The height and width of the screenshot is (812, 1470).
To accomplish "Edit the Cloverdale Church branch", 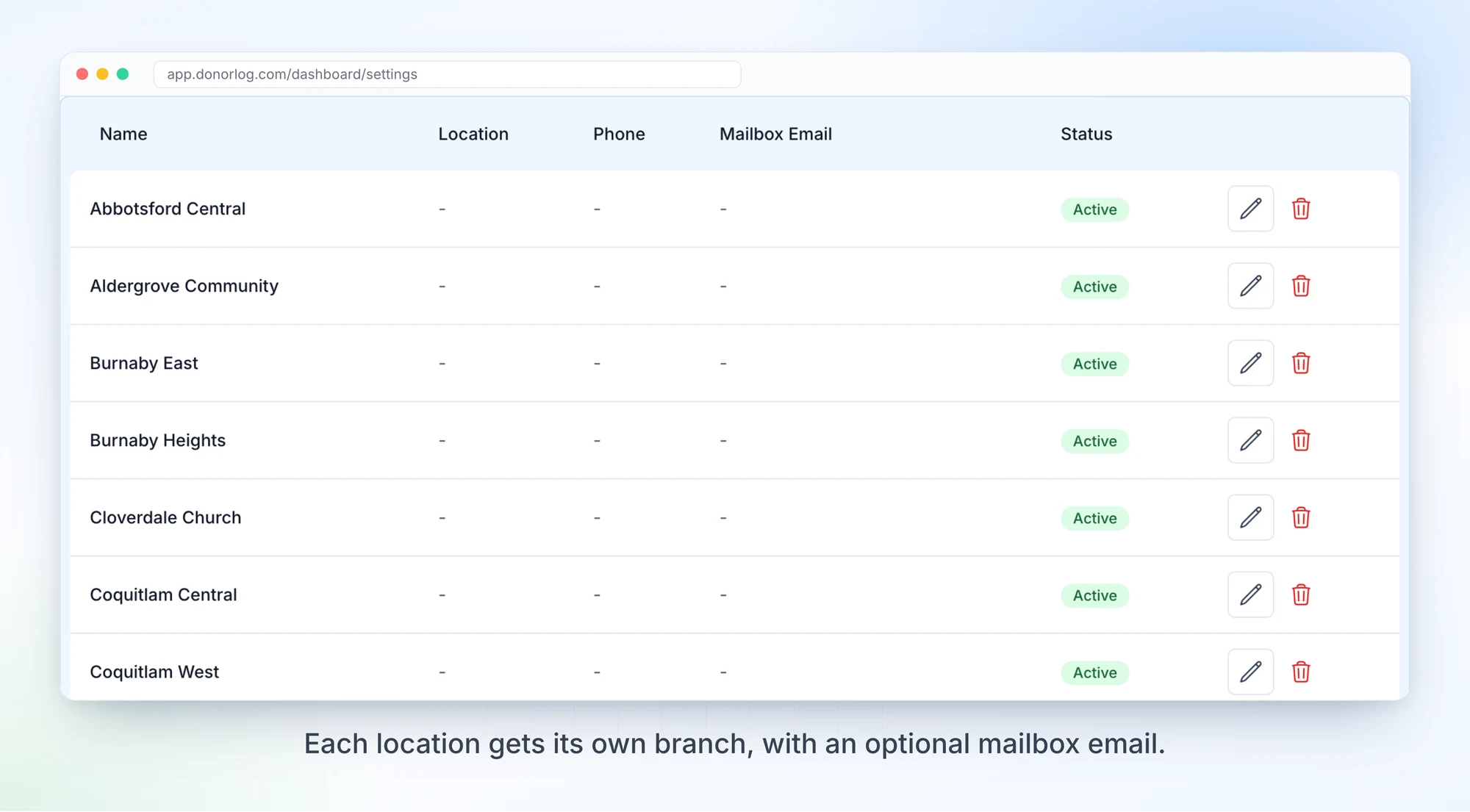I will (1250, 517).
